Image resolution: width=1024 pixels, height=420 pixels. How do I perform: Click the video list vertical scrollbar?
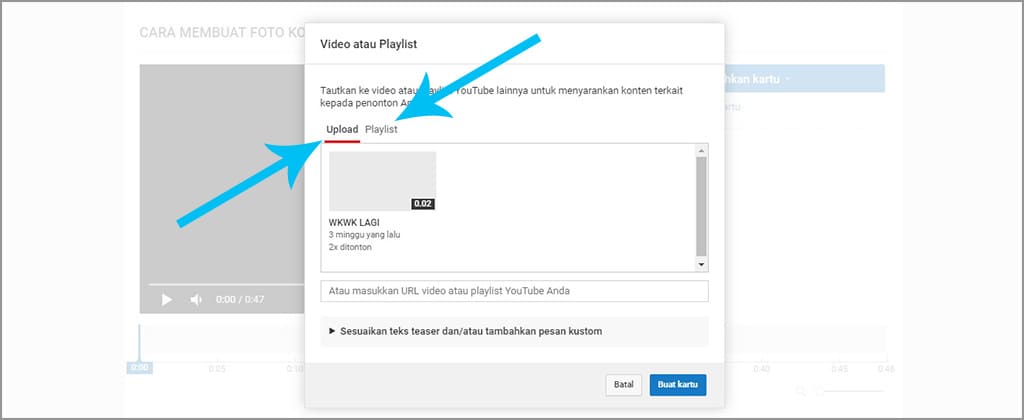tap(701, 205)
